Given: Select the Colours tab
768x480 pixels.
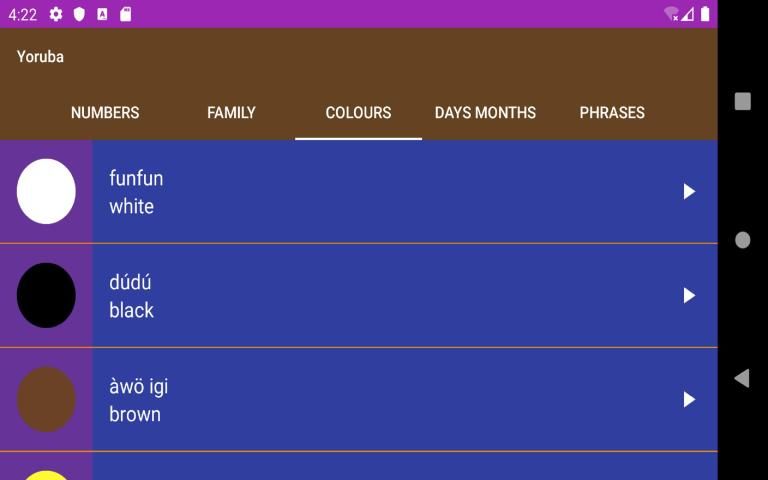Looking at the screenshot, I should point(358,113).
